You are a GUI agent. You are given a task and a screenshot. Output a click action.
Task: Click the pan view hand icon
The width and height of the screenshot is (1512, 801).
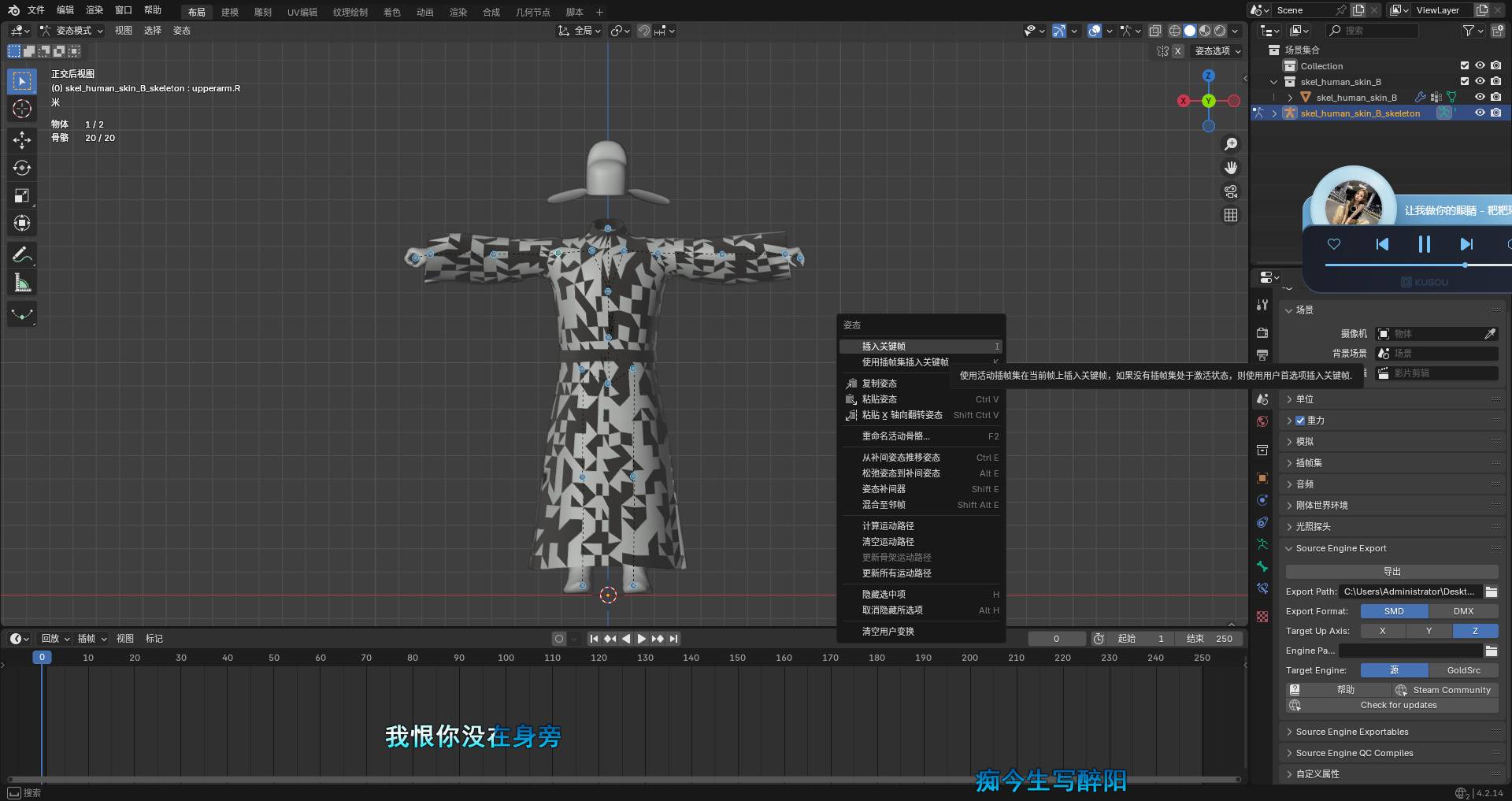(x=1231, y=168)
